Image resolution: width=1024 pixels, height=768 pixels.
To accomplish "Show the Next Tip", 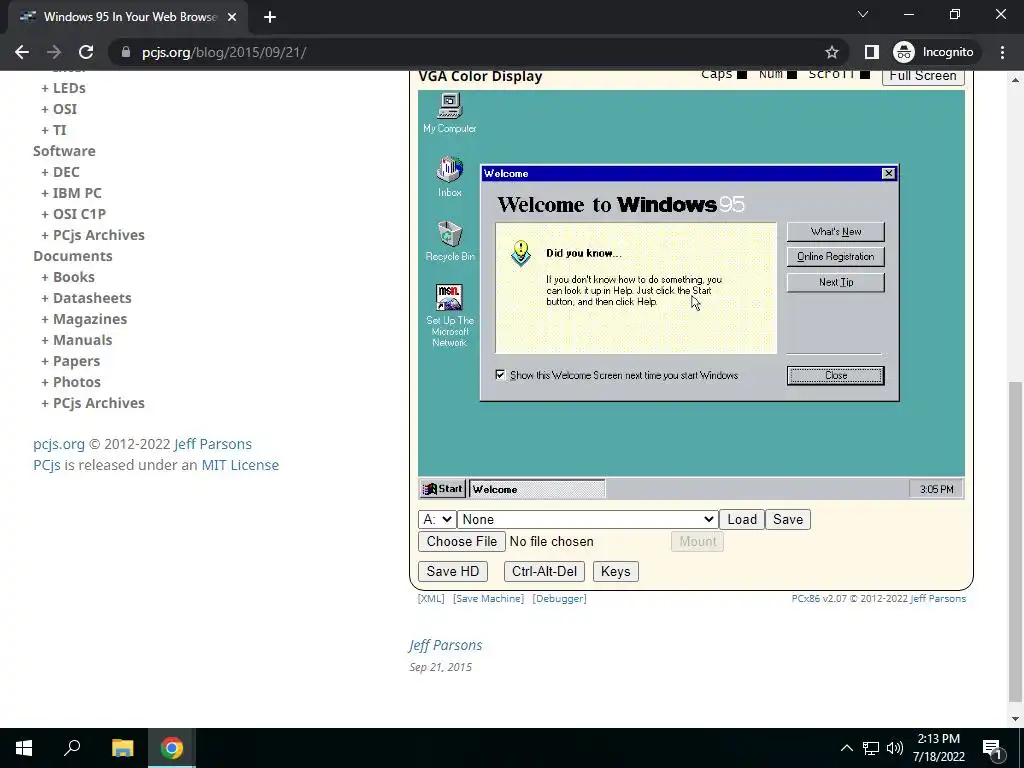I will tap(835, 282).
